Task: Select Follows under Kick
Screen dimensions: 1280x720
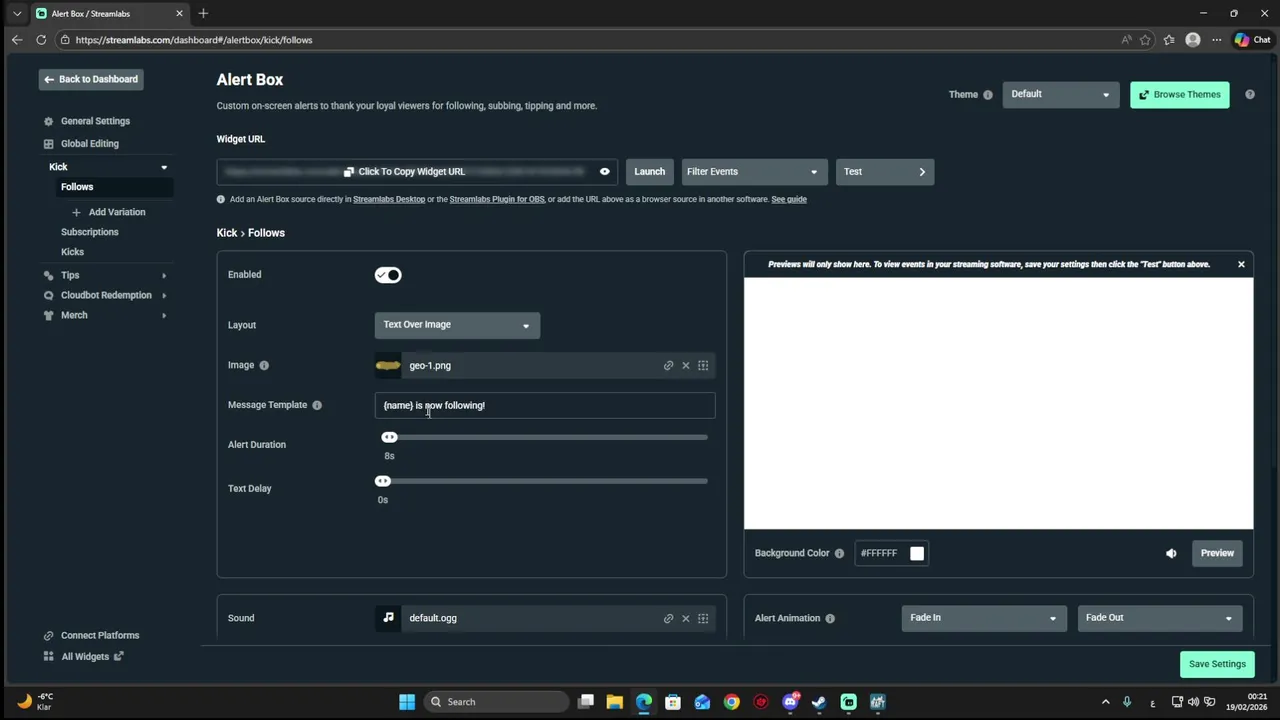Action: click(77, 187)
